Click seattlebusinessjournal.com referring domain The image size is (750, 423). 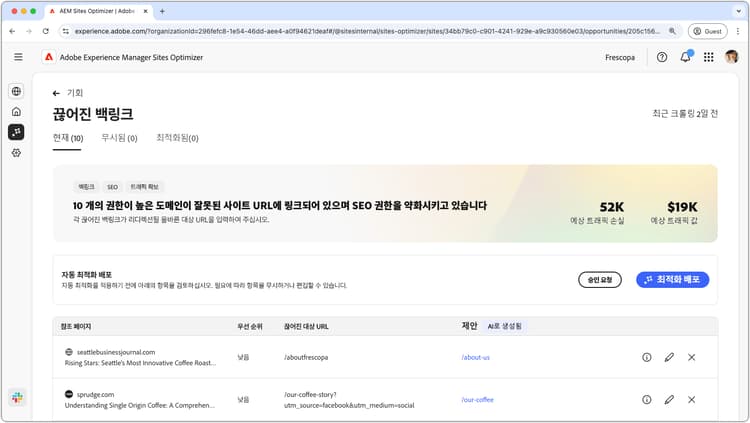116,352
